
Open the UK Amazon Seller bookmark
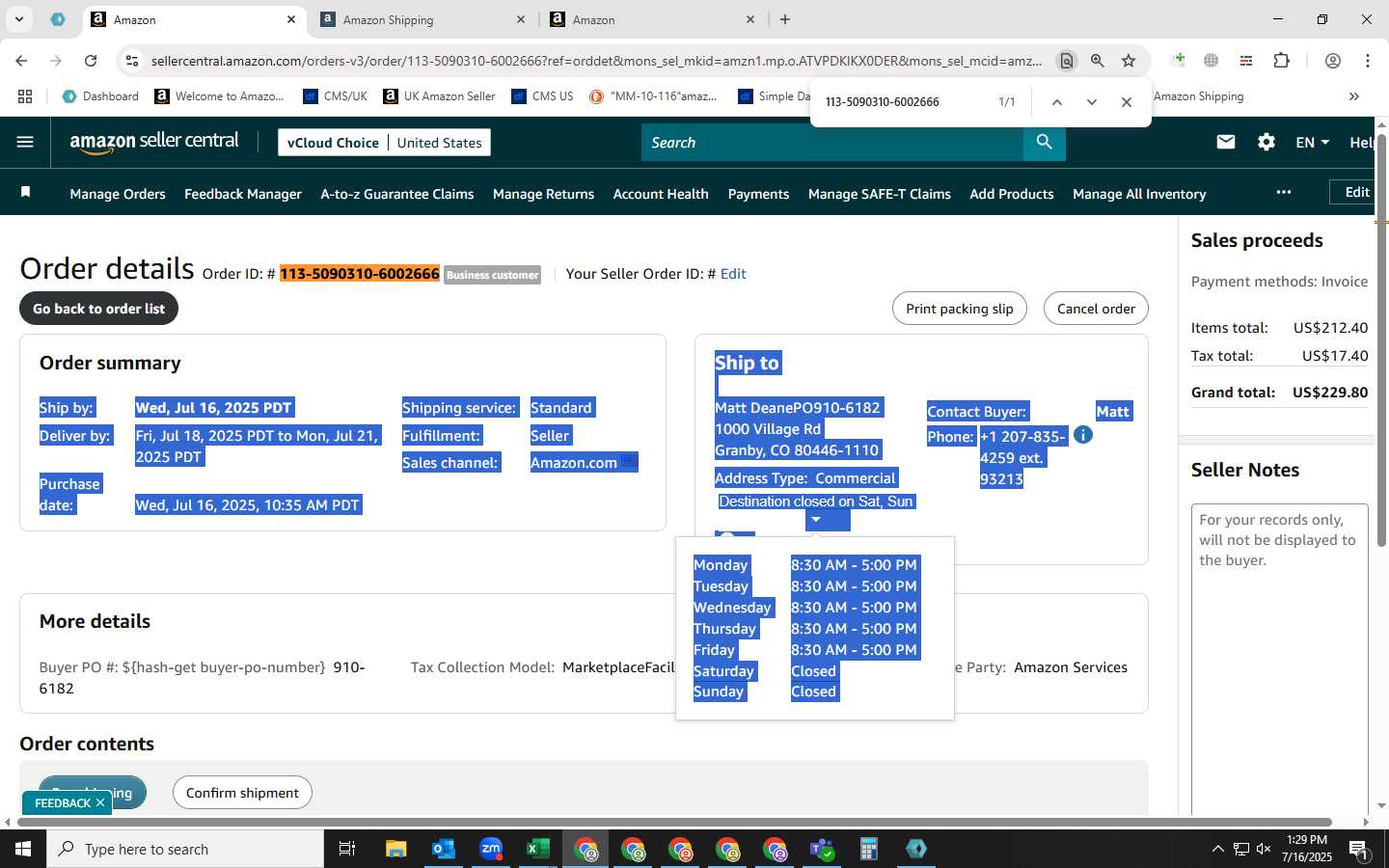point(439,96)
